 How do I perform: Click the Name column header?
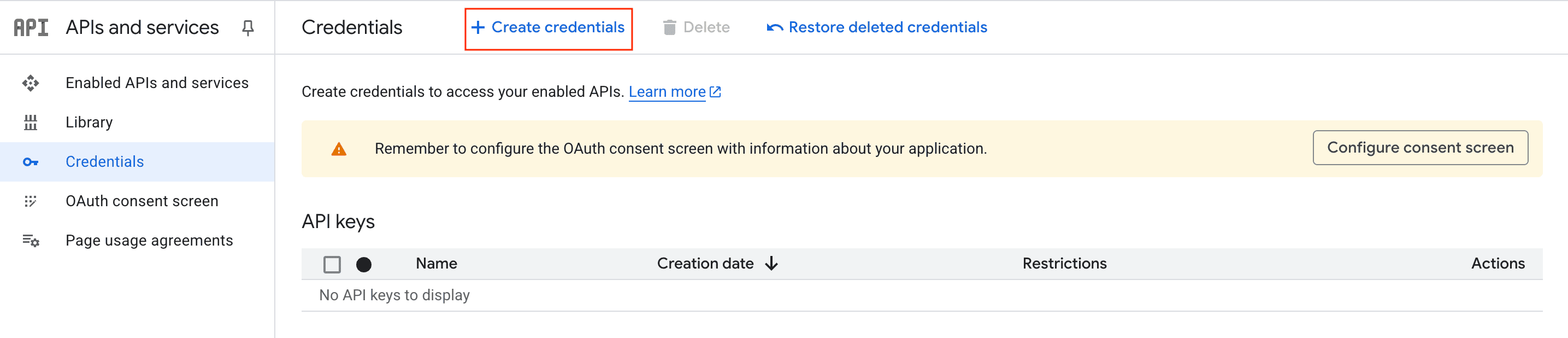[x=437, y=264]
